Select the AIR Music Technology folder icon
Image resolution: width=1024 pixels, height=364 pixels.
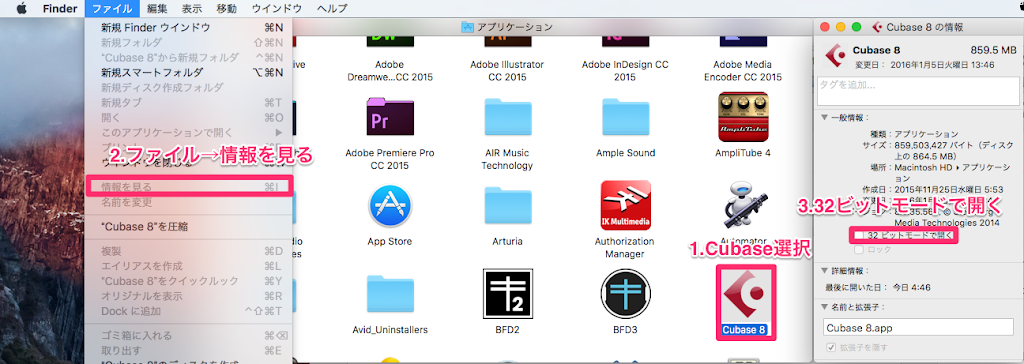[507, 118]
